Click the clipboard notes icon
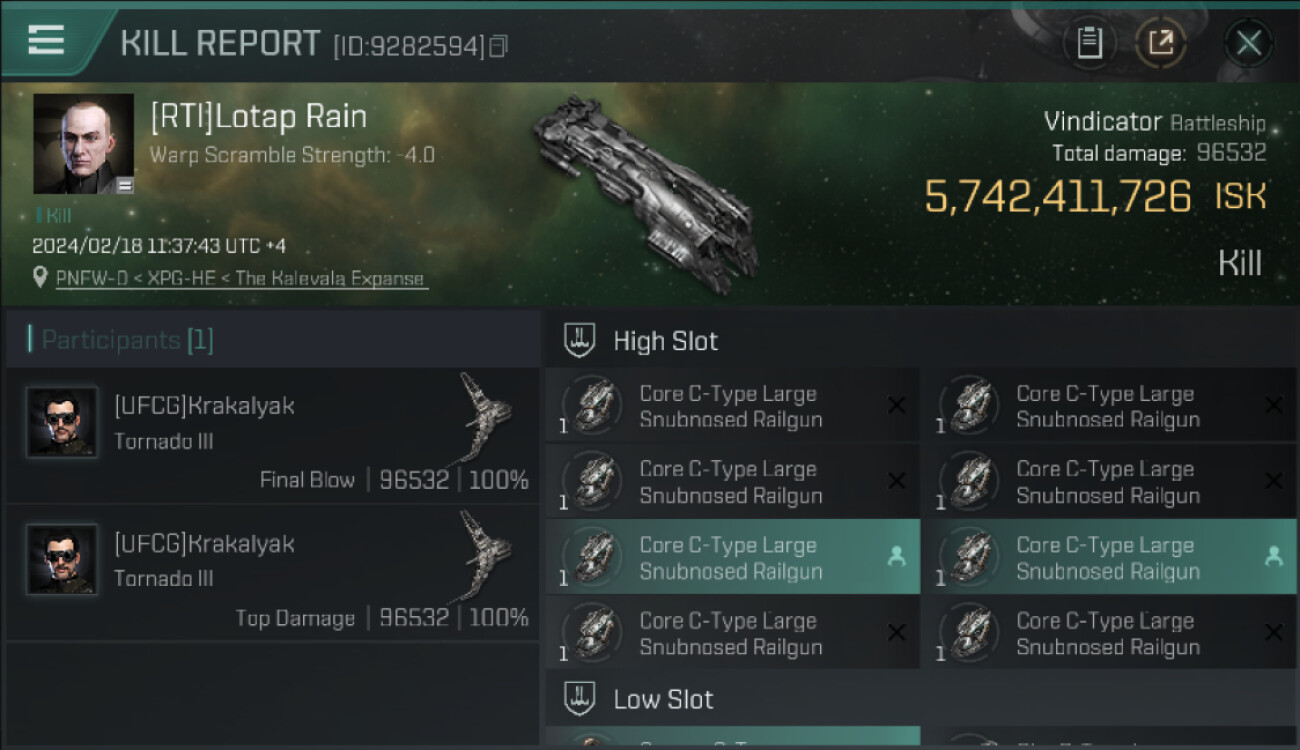 pos(1089,43)
